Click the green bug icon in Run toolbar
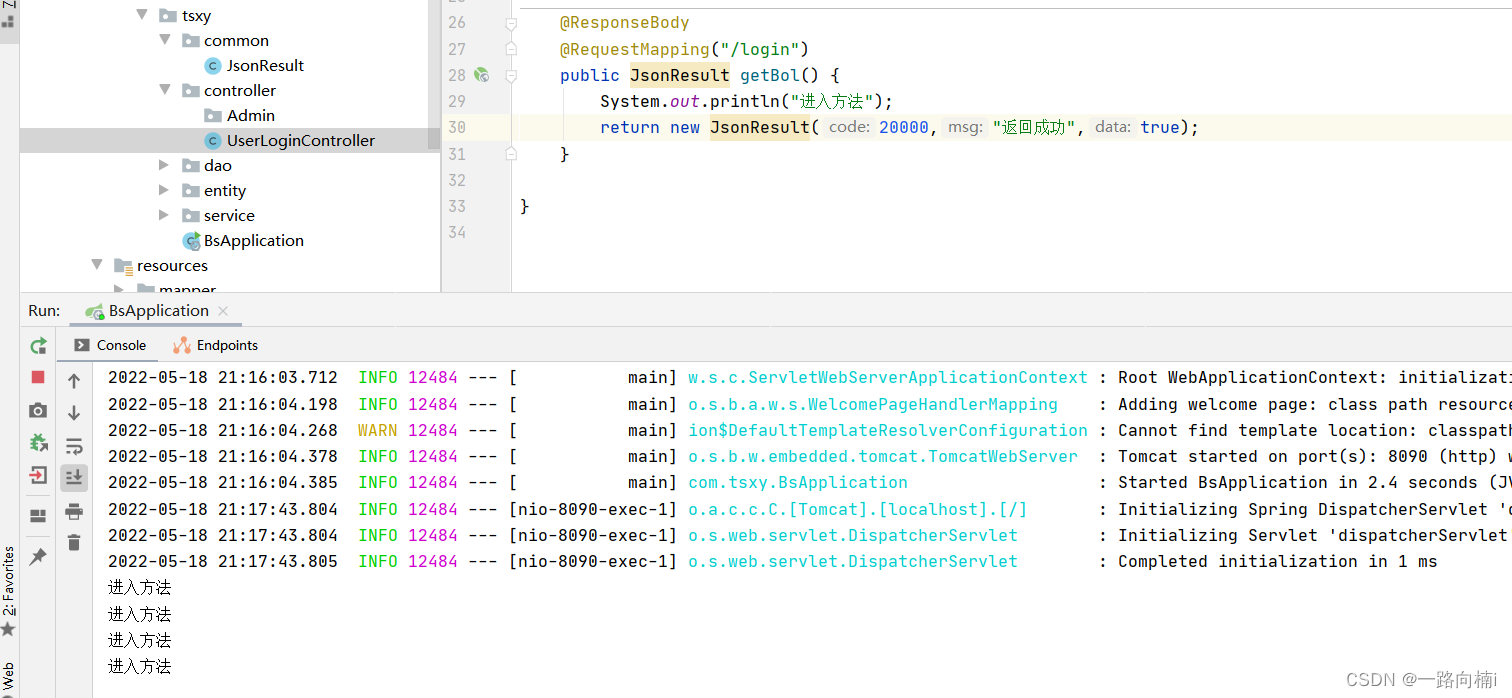 pyautogui.click(x=38, y=442)
